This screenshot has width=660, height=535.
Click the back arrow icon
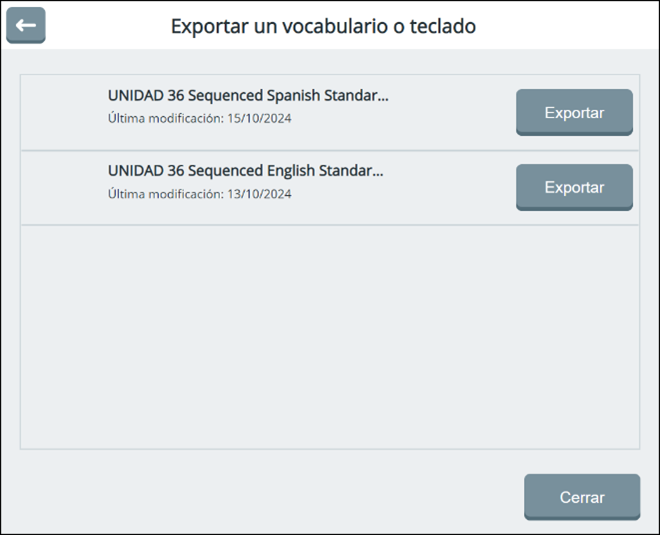[x=26, y=26]
